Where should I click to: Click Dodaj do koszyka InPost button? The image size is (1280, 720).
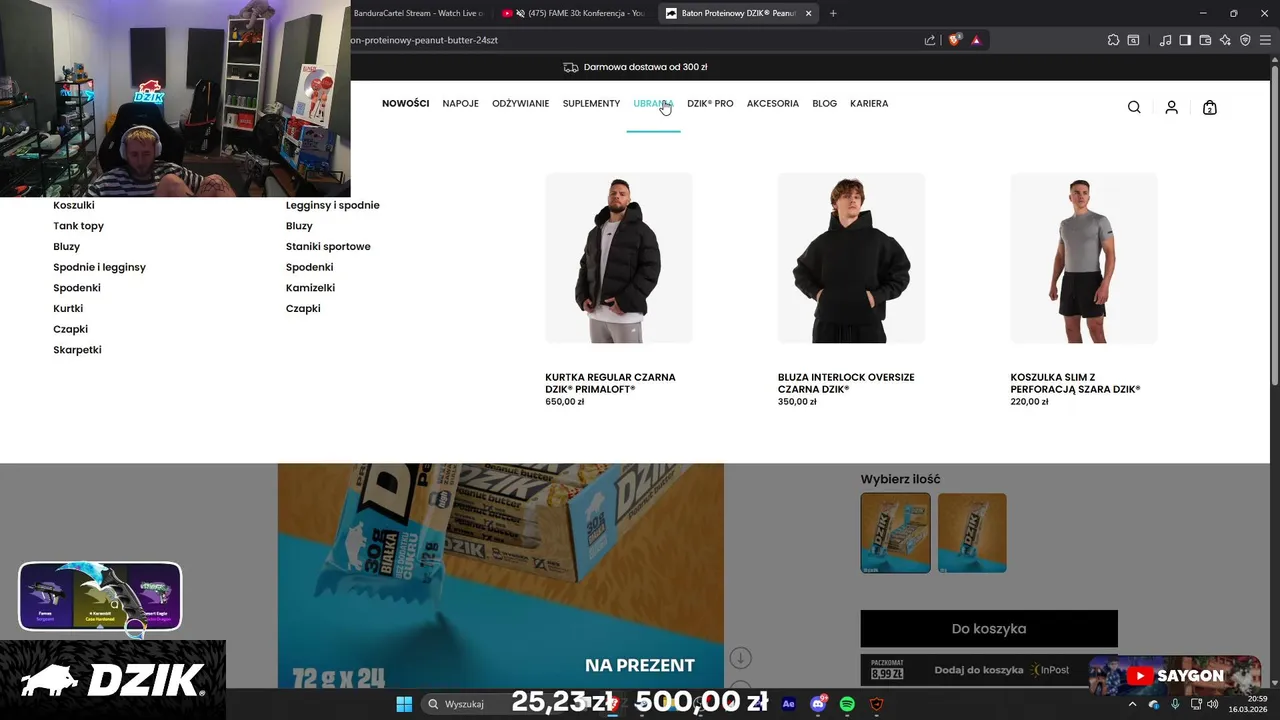(x=989, y=670)
